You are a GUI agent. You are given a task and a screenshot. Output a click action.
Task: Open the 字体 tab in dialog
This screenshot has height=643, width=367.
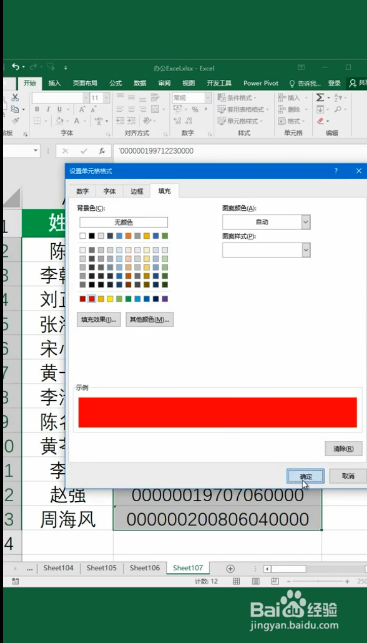(x=109, y=191)
